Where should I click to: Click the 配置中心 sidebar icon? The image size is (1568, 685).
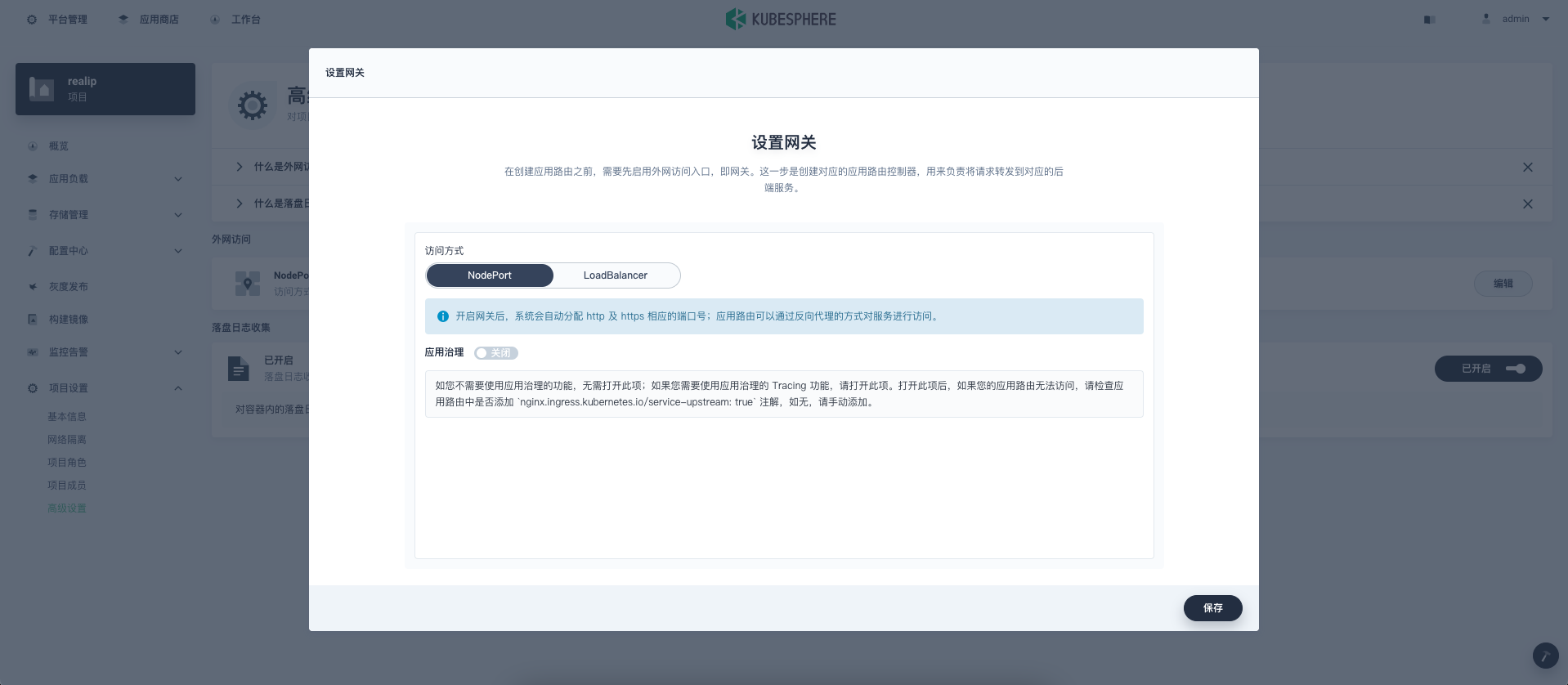33,251
